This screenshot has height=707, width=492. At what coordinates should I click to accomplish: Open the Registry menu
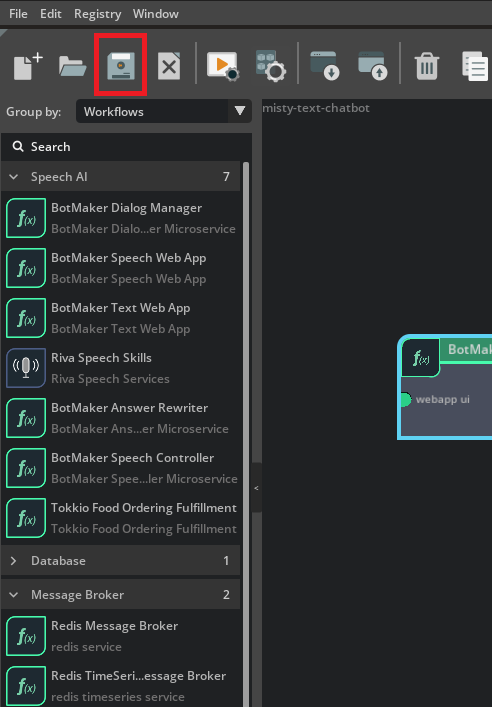97,14
